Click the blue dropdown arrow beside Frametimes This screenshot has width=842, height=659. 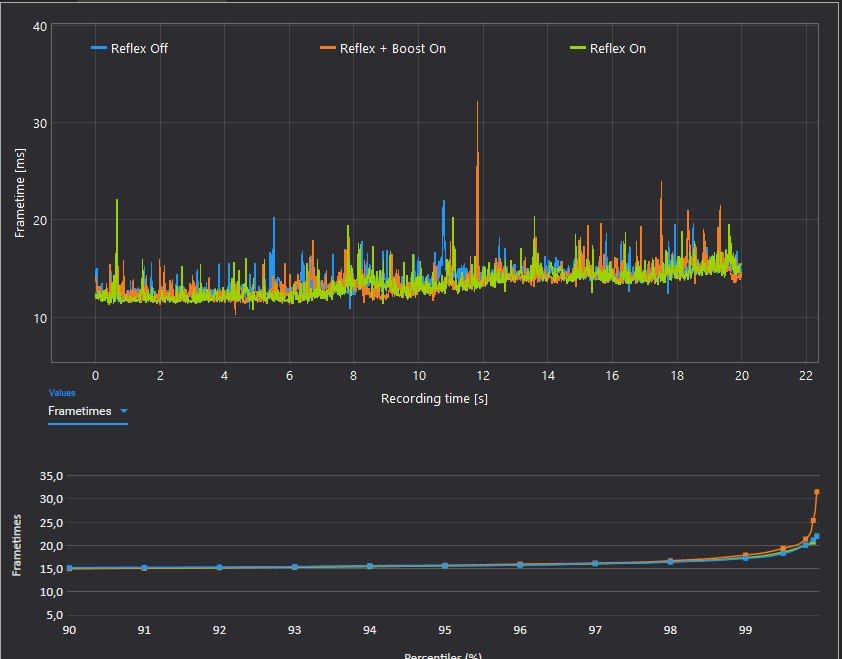point(124,411)
